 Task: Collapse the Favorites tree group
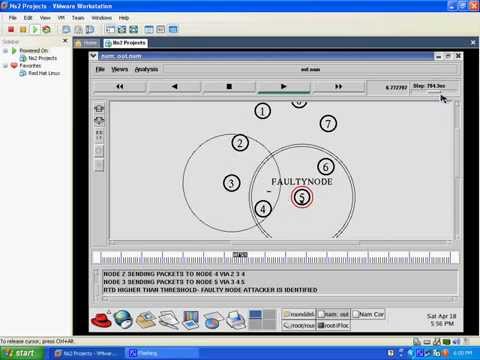(x=5, y=66)
